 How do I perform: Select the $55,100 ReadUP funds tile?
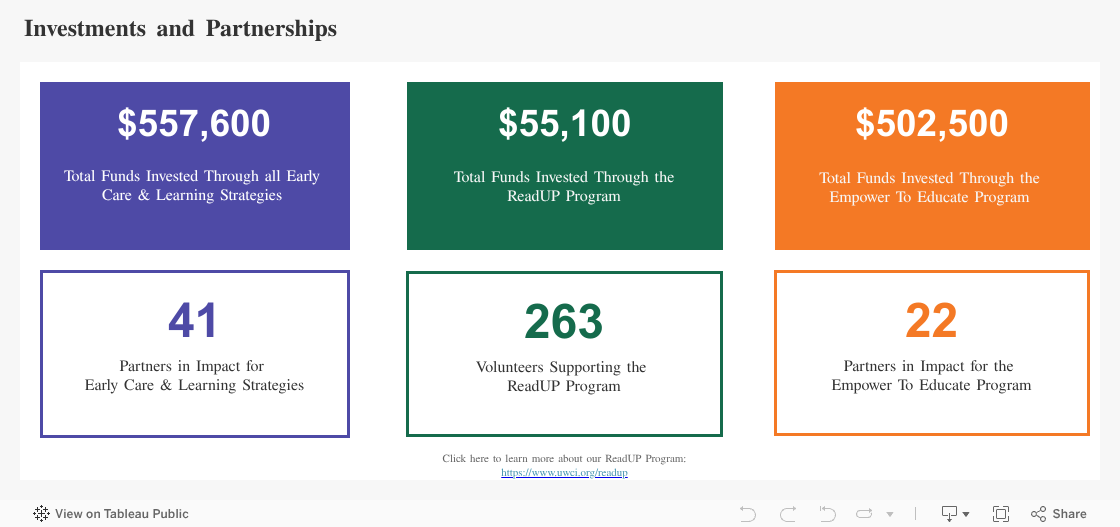[564, 166]
